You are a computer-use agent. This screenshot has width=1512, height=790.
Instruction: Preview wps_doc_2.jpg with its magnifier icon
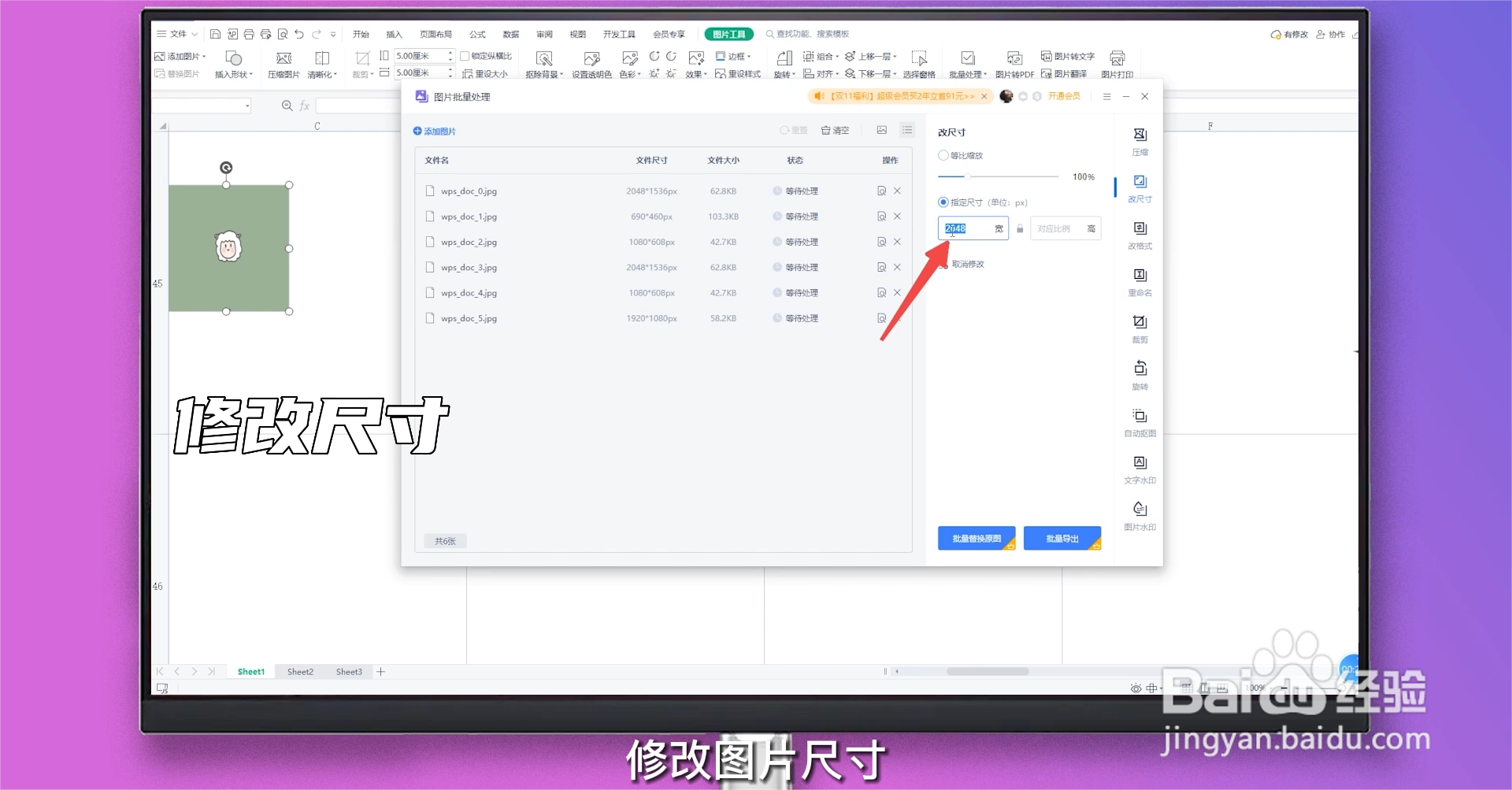(x=882, y=242)
